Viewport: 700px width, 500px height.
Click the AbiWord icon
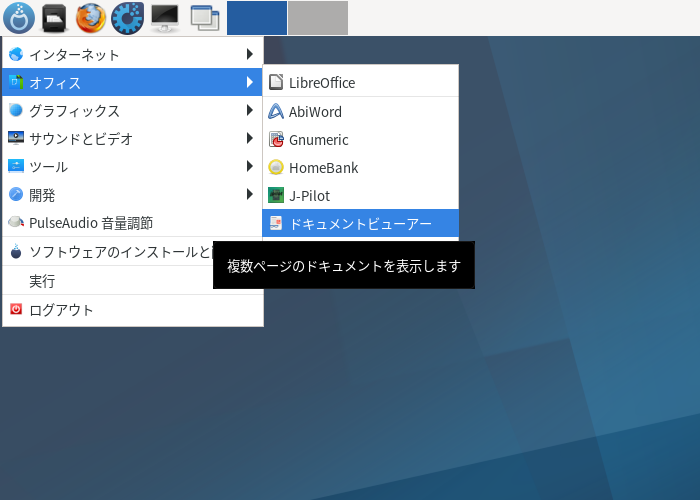(276, 111)
